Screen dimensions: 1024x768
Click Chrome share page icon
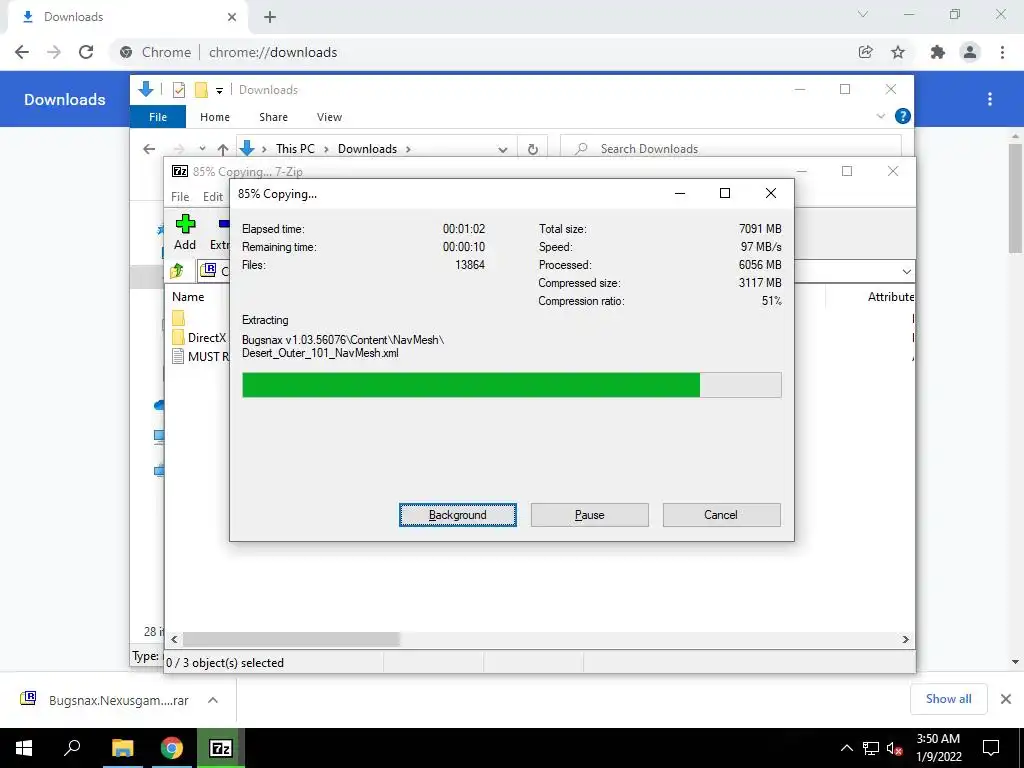865,52
